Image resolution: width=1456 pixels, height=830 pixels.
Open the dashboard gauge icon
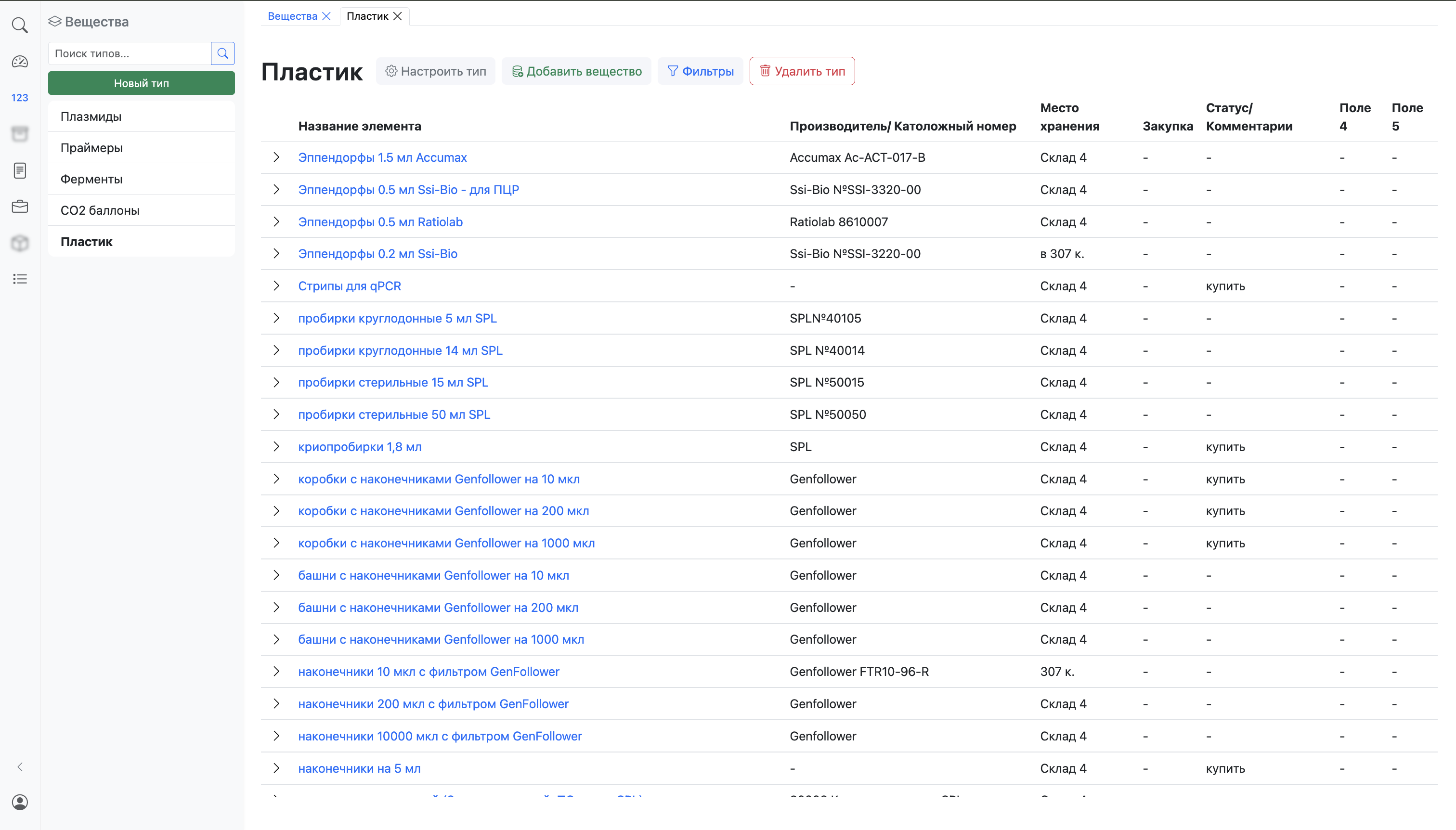20,62
